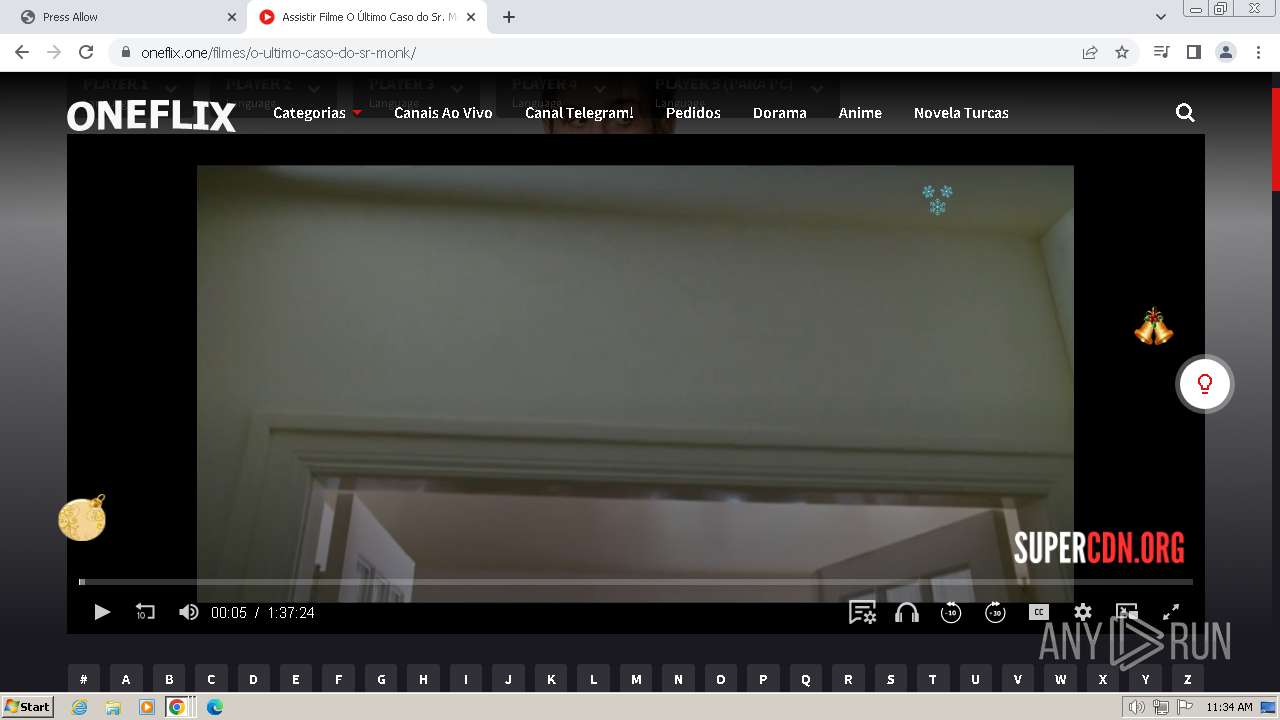Switch to Press Allow tab
This screenshot has width=1280, height=720.
[x=125, y=17]
